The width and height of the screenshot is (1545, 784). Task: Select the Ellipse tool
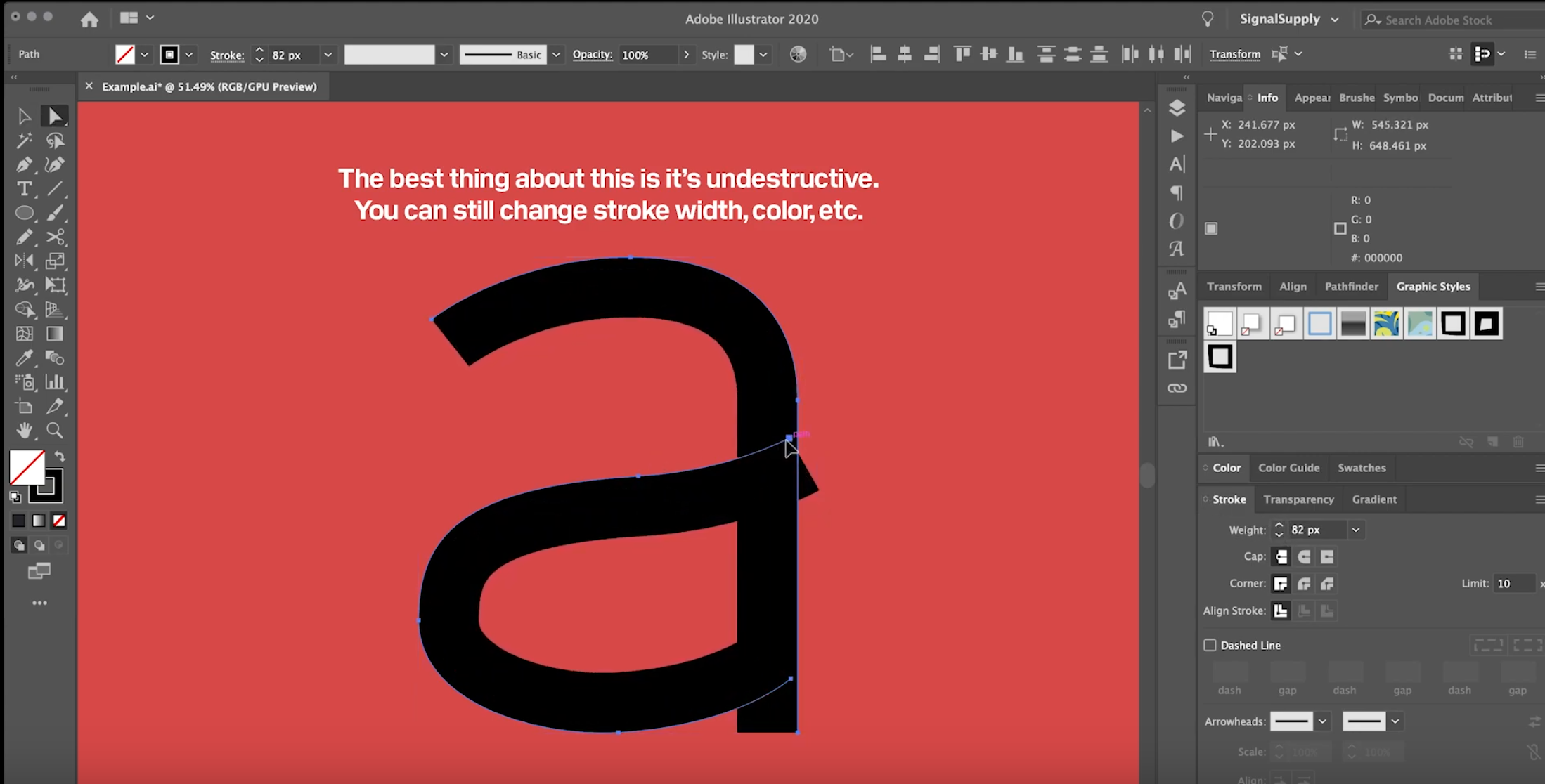[x=24, y=213]
